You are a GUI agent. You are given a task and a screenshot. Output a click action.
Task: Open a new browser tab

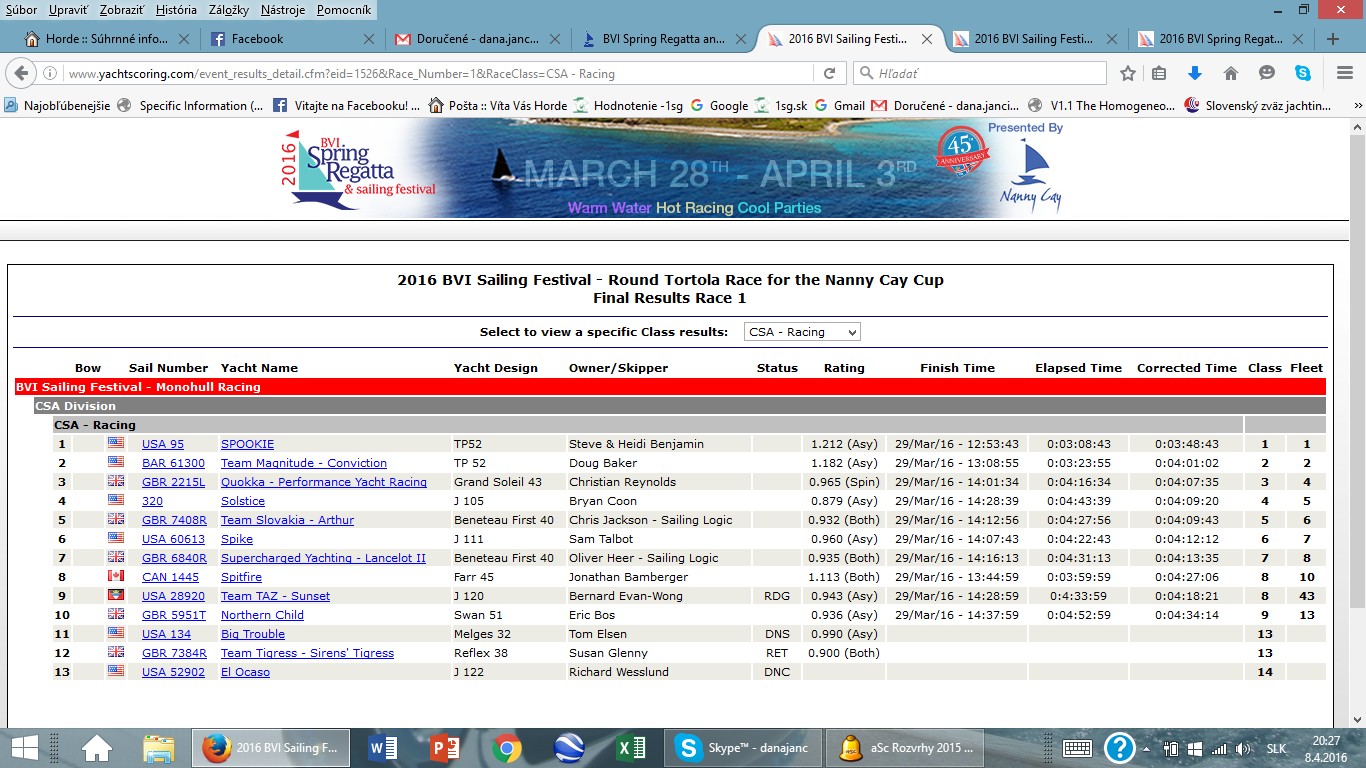(1332, 39)
